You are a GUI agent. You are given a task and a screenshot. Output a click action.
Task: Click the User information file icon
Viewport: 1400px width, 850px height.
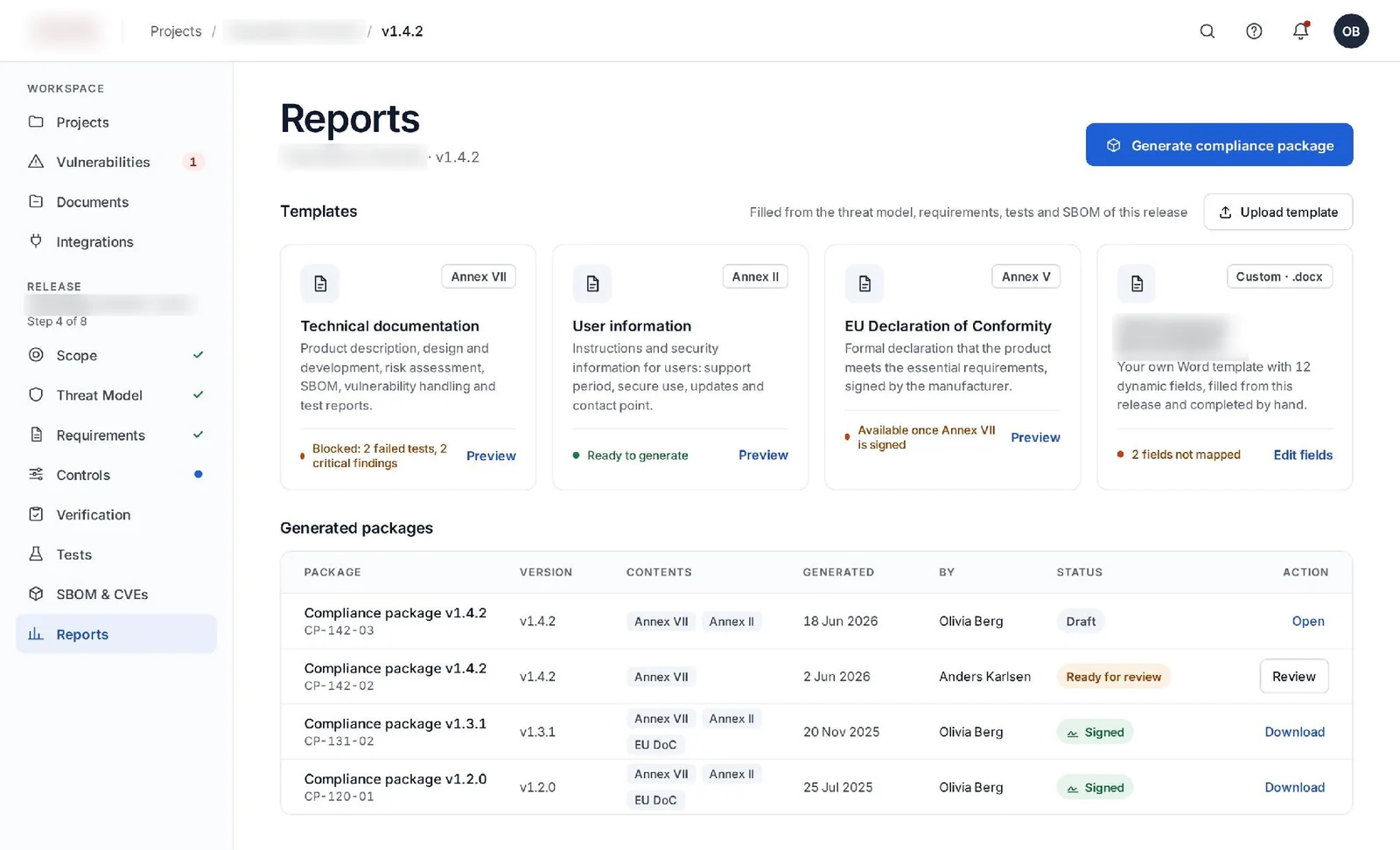point(592,283)
